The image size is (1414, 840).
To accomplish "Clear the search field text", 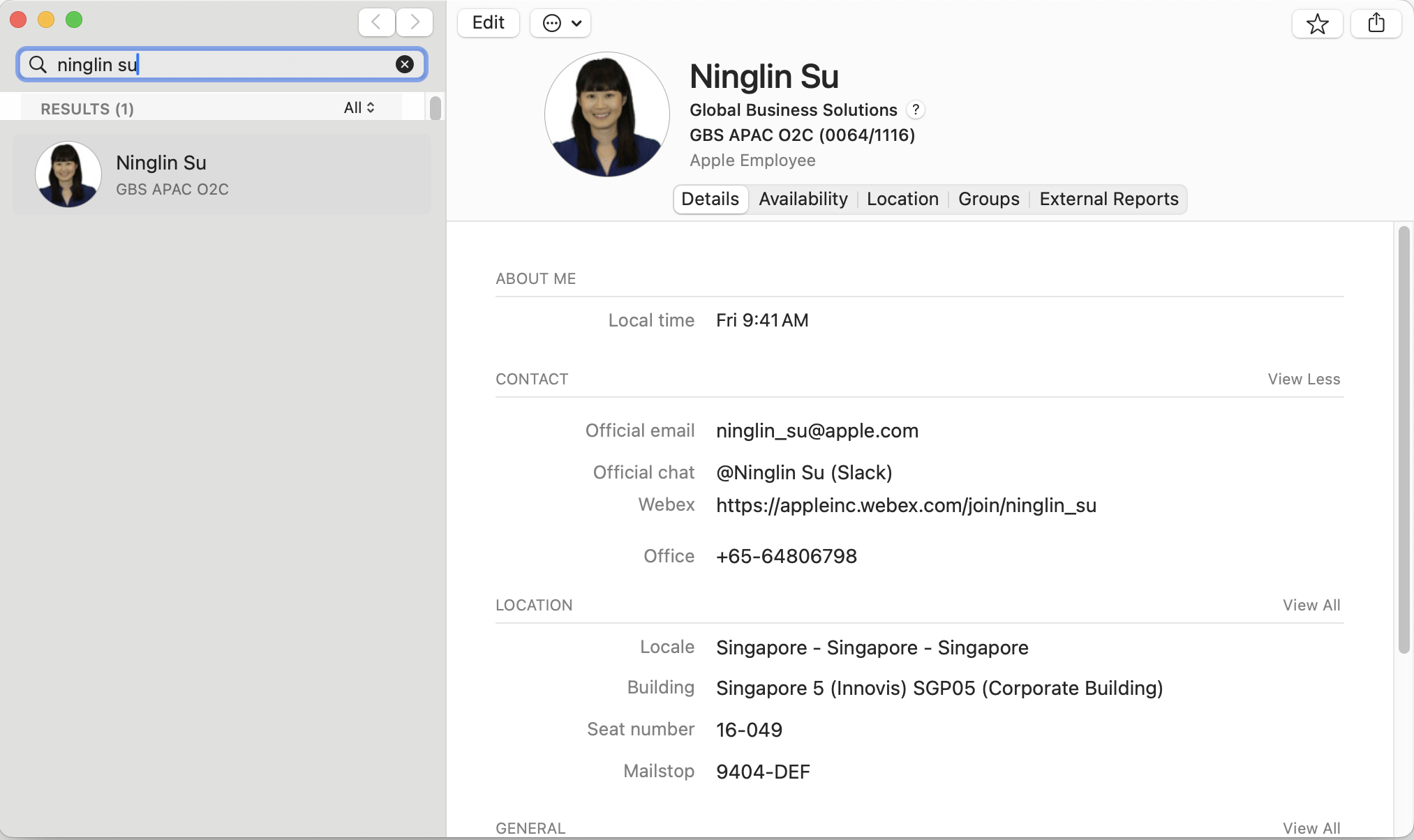I will (x=405, y=64).
